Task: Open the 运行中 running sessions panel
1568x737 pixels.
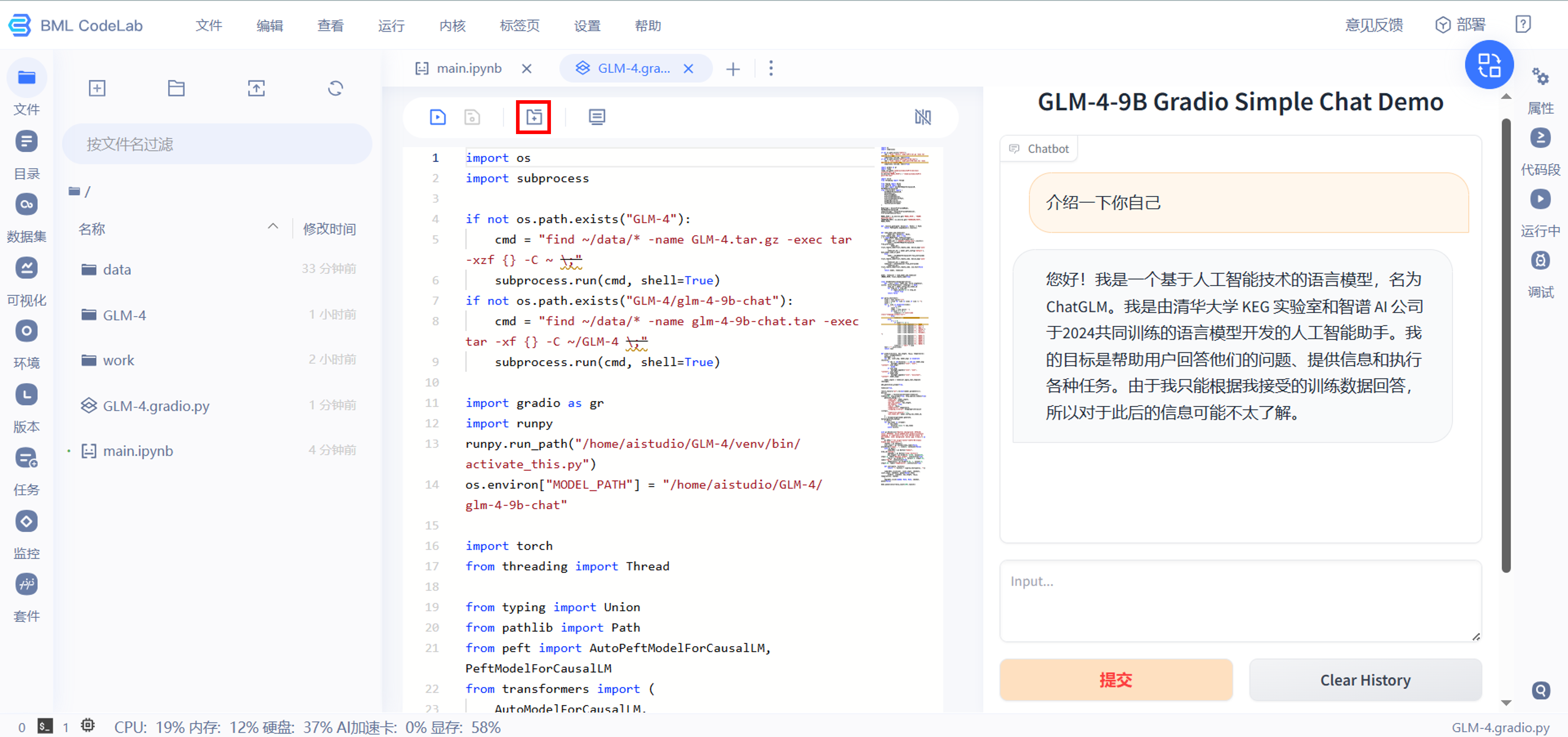Action: click(x=1541, y=213)
